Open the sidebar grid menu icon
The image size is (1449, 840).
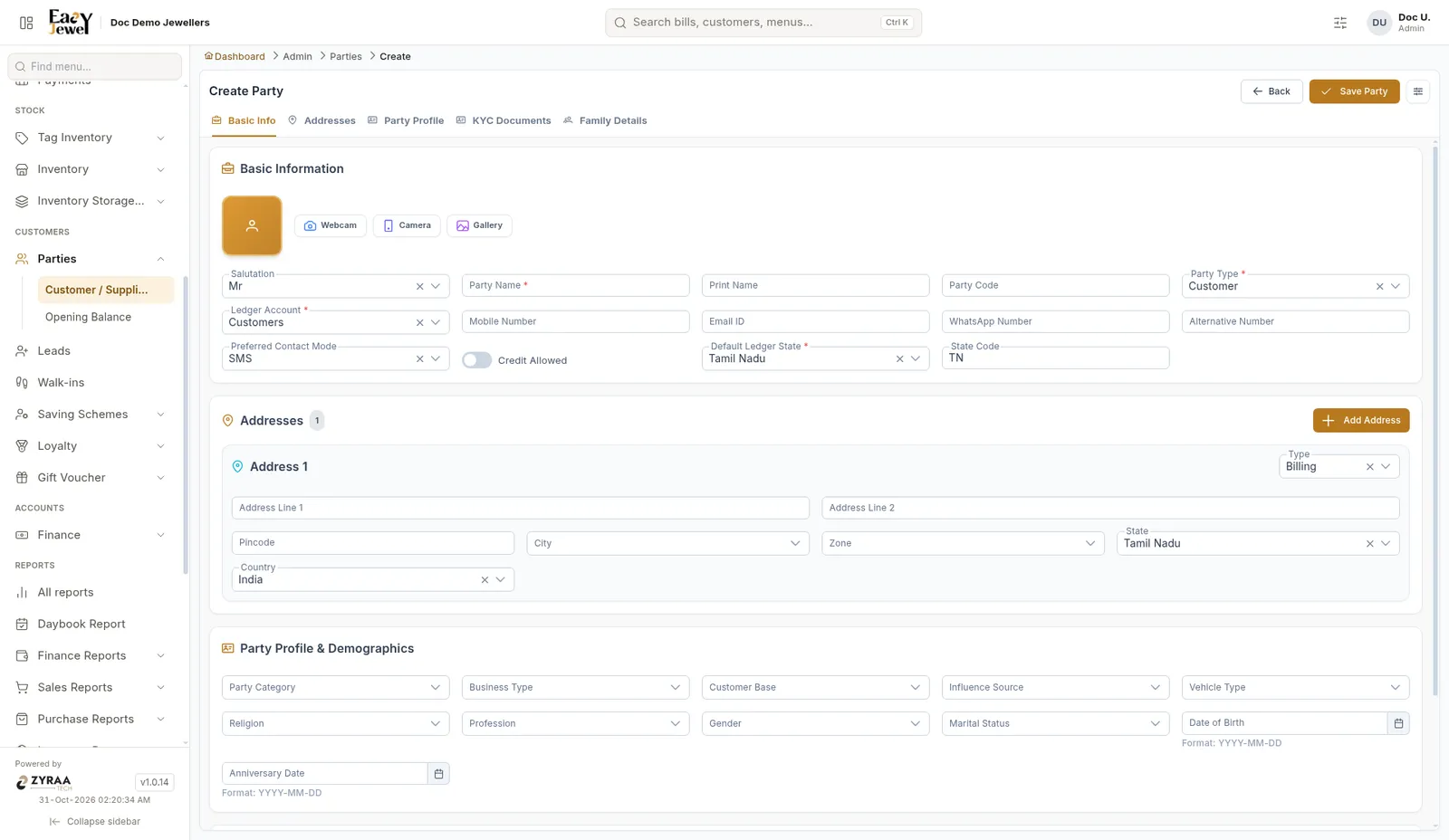click(26, 23)
